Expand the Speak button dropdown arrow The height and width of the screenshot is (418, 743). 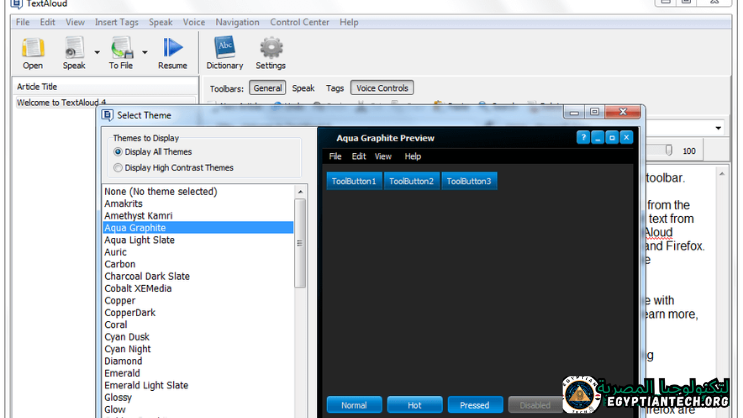tap(97, 51)
